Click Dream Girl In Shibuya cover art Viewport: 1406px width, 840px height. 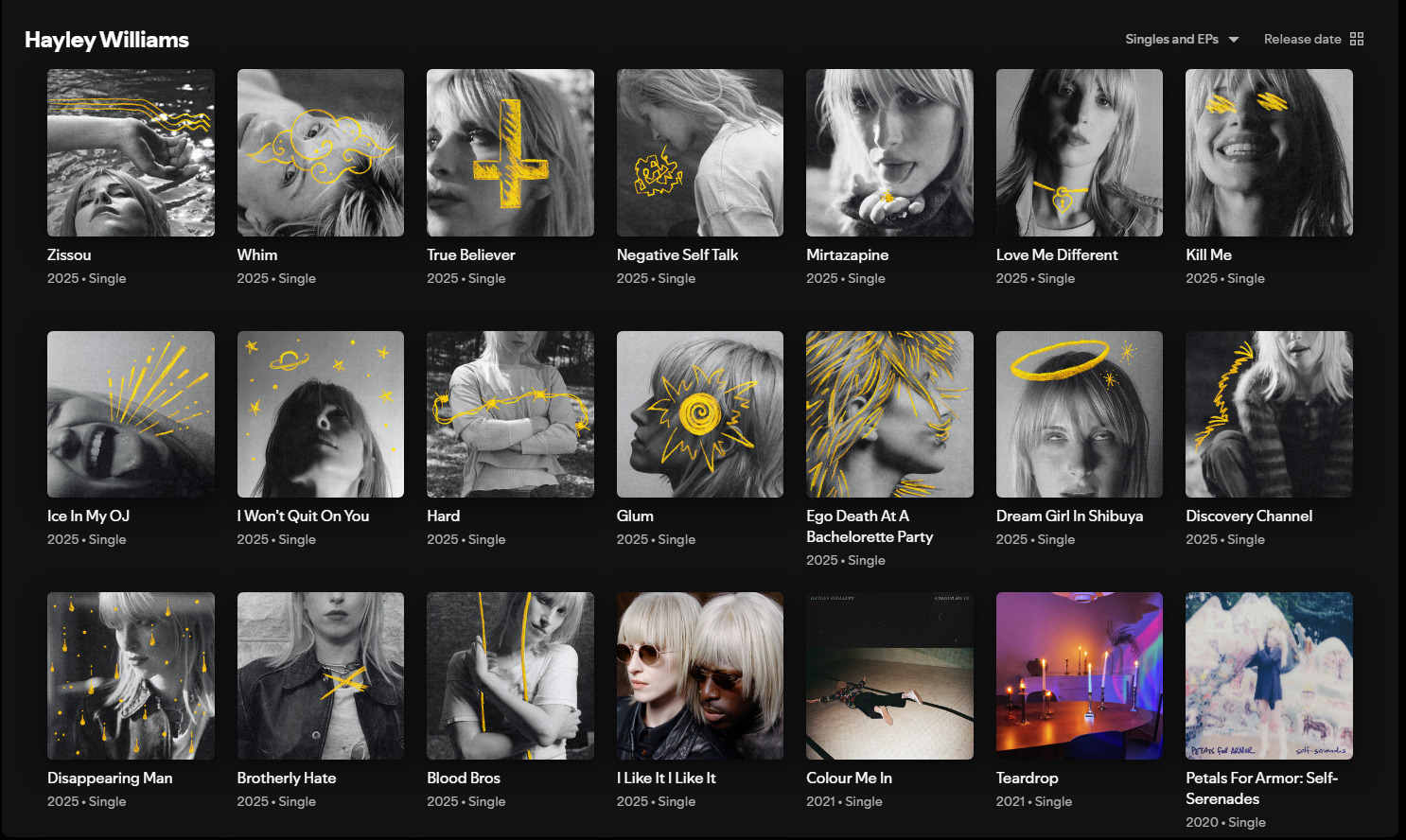tap(1080, 414)
